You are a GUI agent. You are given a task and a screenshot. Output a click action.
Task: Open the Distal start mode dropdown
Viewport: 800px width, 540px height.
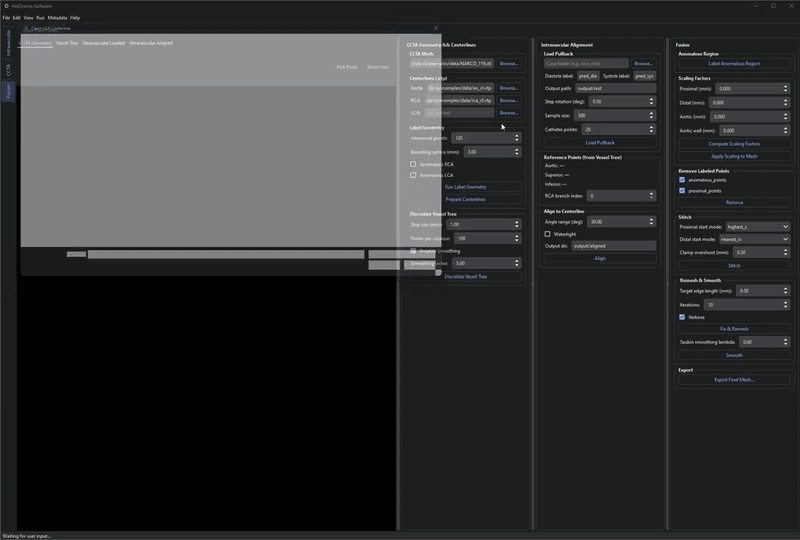[755, 239]
